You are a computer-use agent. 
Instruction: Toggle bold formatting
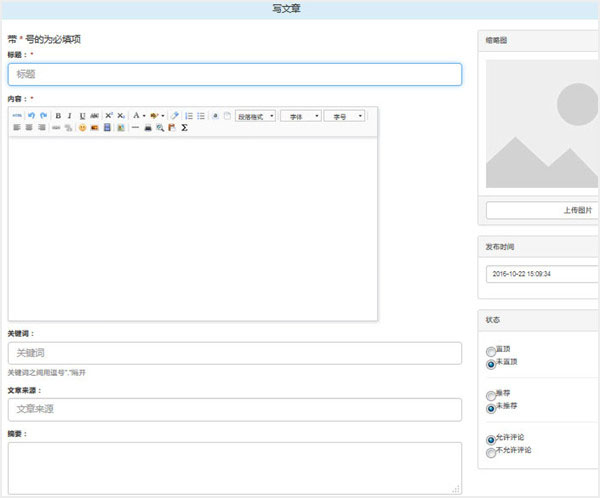pyautogui.click(x=58, y=116)
